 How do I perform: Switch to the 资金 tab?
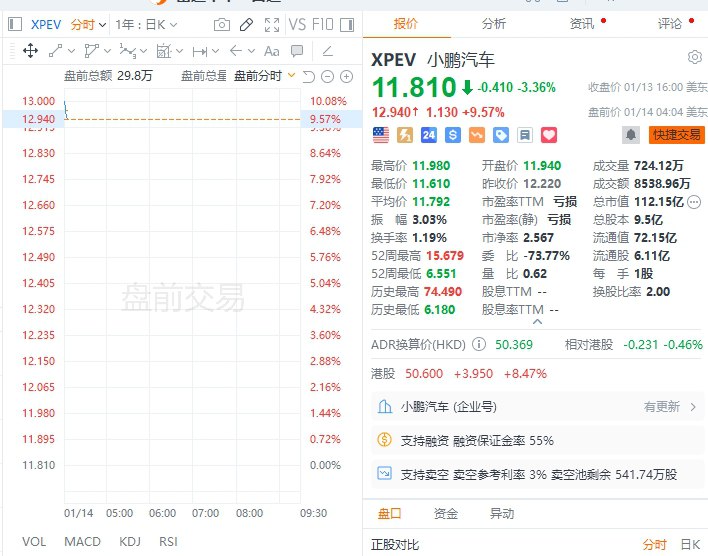pyautogui.click(x=446, y=514)
